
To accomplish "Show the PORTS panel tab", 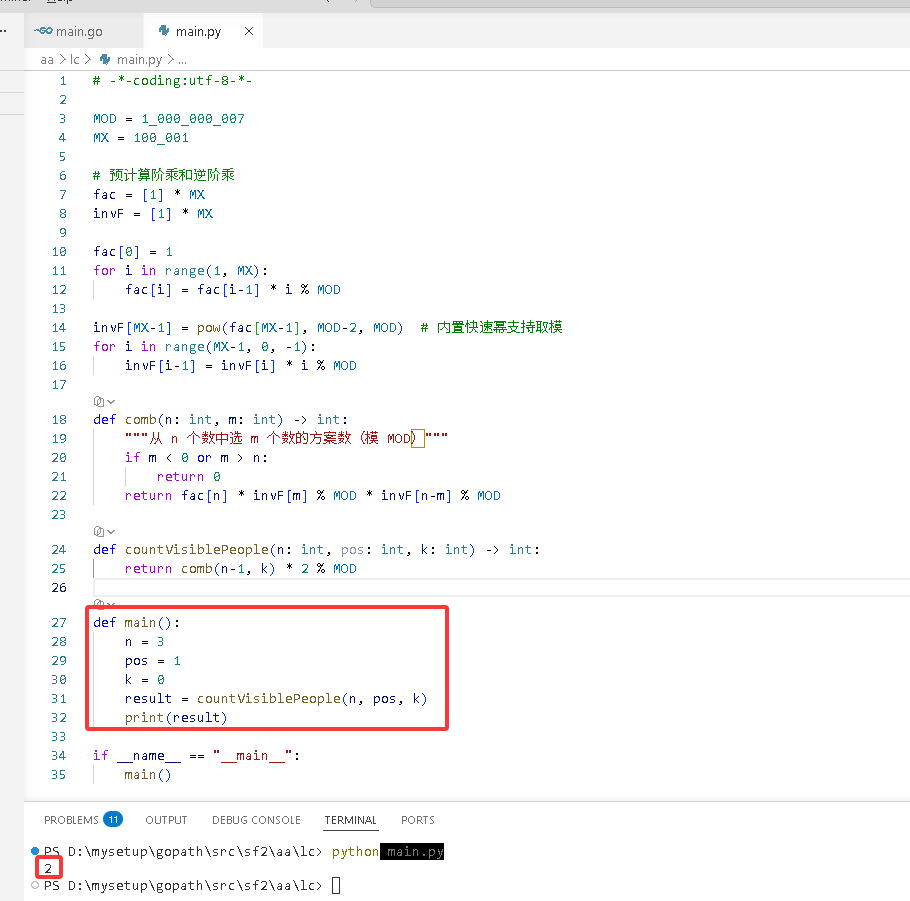I will (x=418, y=820).
